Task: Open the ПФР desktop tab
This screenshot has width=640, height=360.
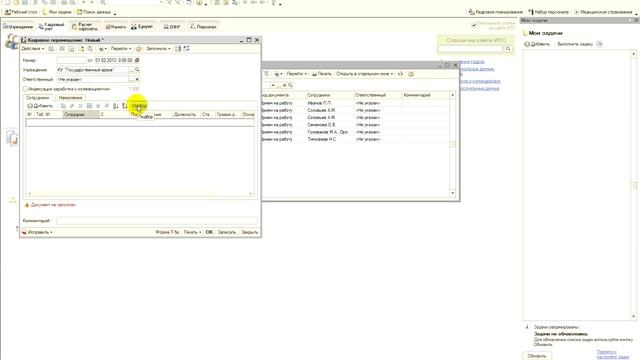Action: (172, 27)
